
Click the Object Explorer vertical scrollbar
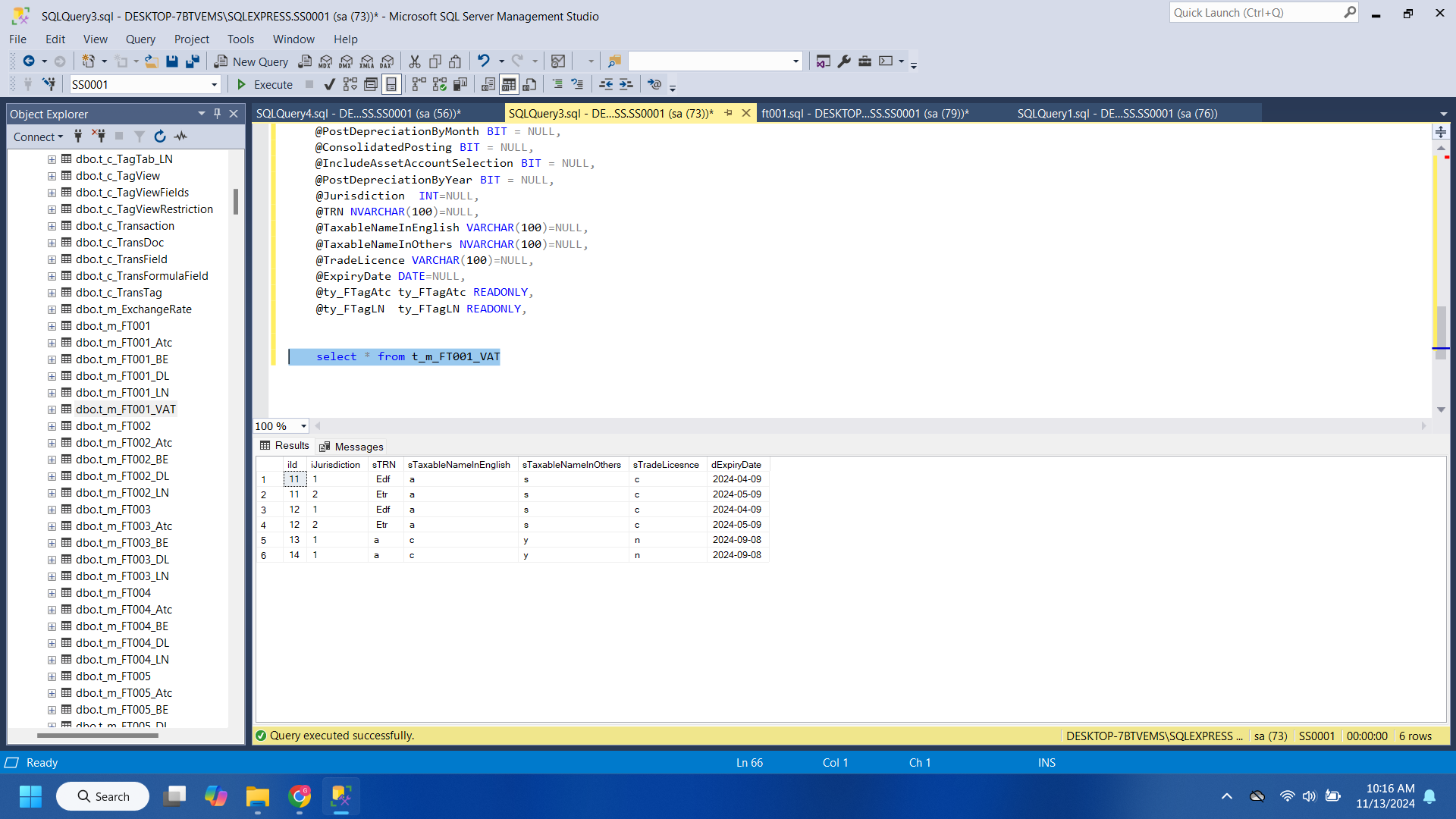pos(236,201)
